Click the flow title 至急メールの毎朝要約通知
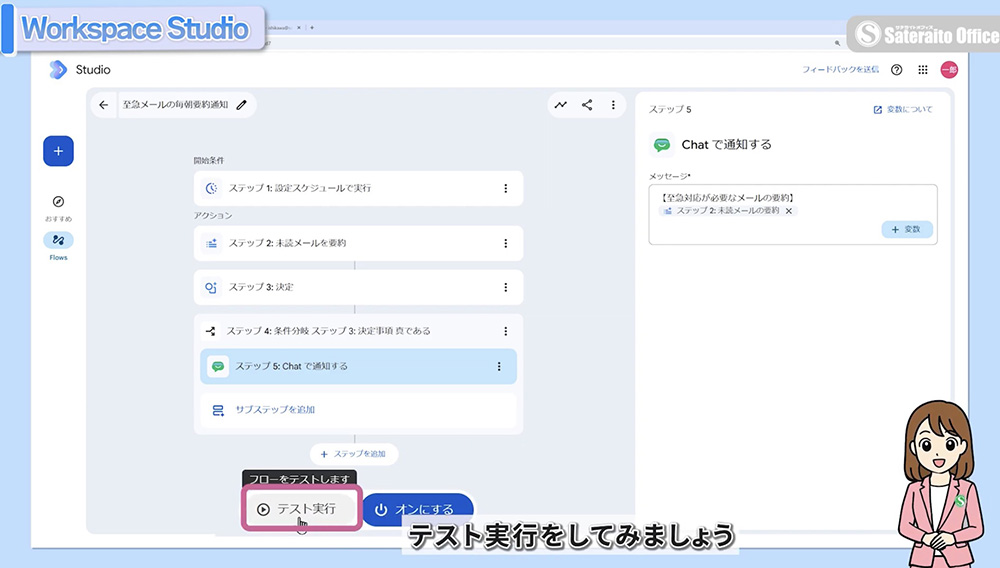Screen dimensions: 1000x568 coord(175,105)
